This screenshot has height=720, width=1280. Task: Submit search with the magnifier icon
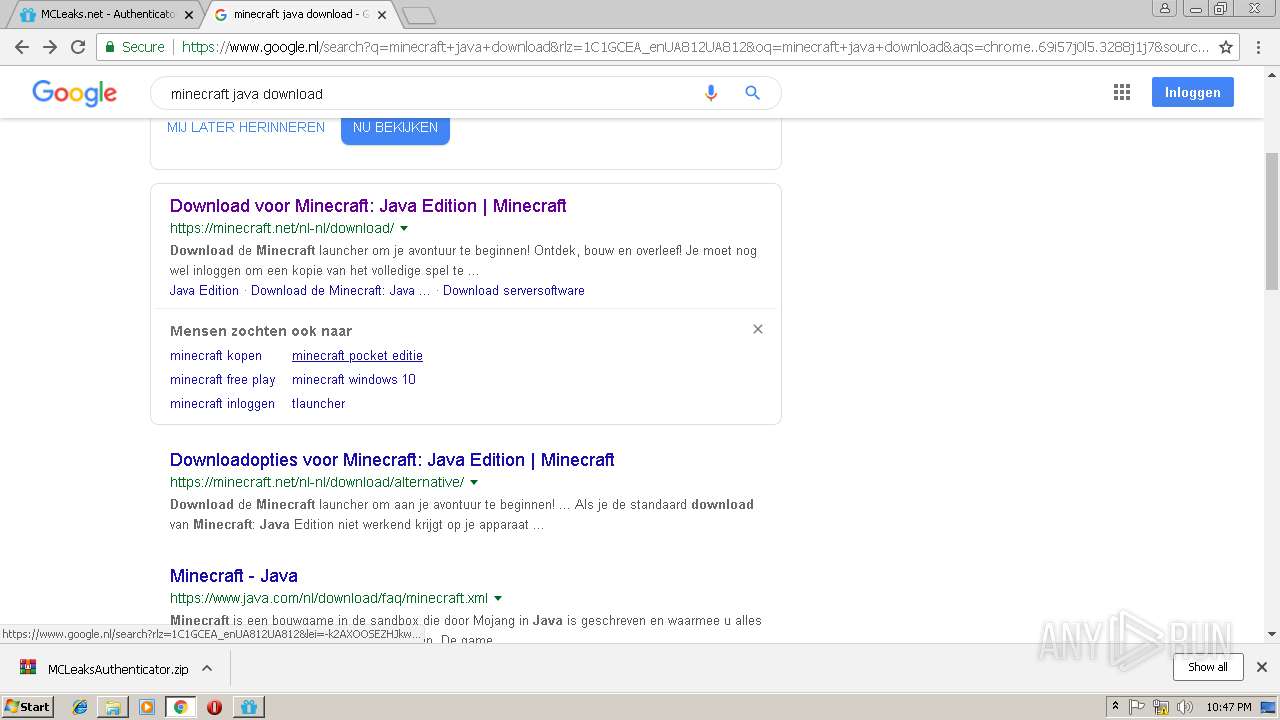753,93
